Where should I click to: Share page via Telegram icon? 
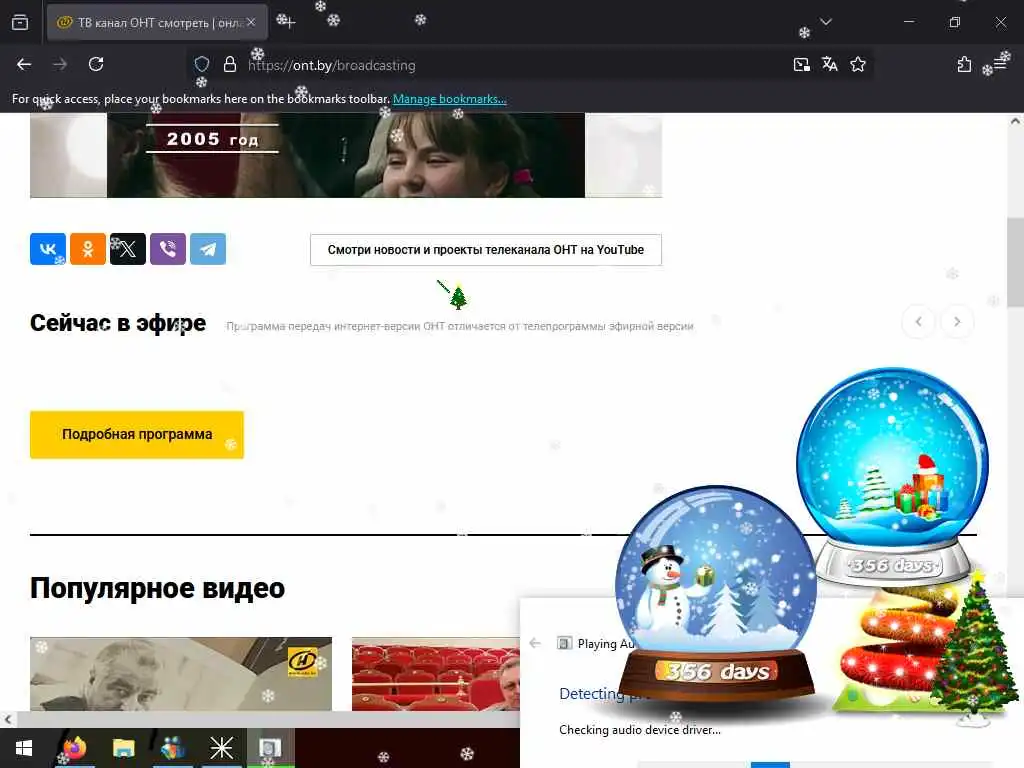point(208,249)
